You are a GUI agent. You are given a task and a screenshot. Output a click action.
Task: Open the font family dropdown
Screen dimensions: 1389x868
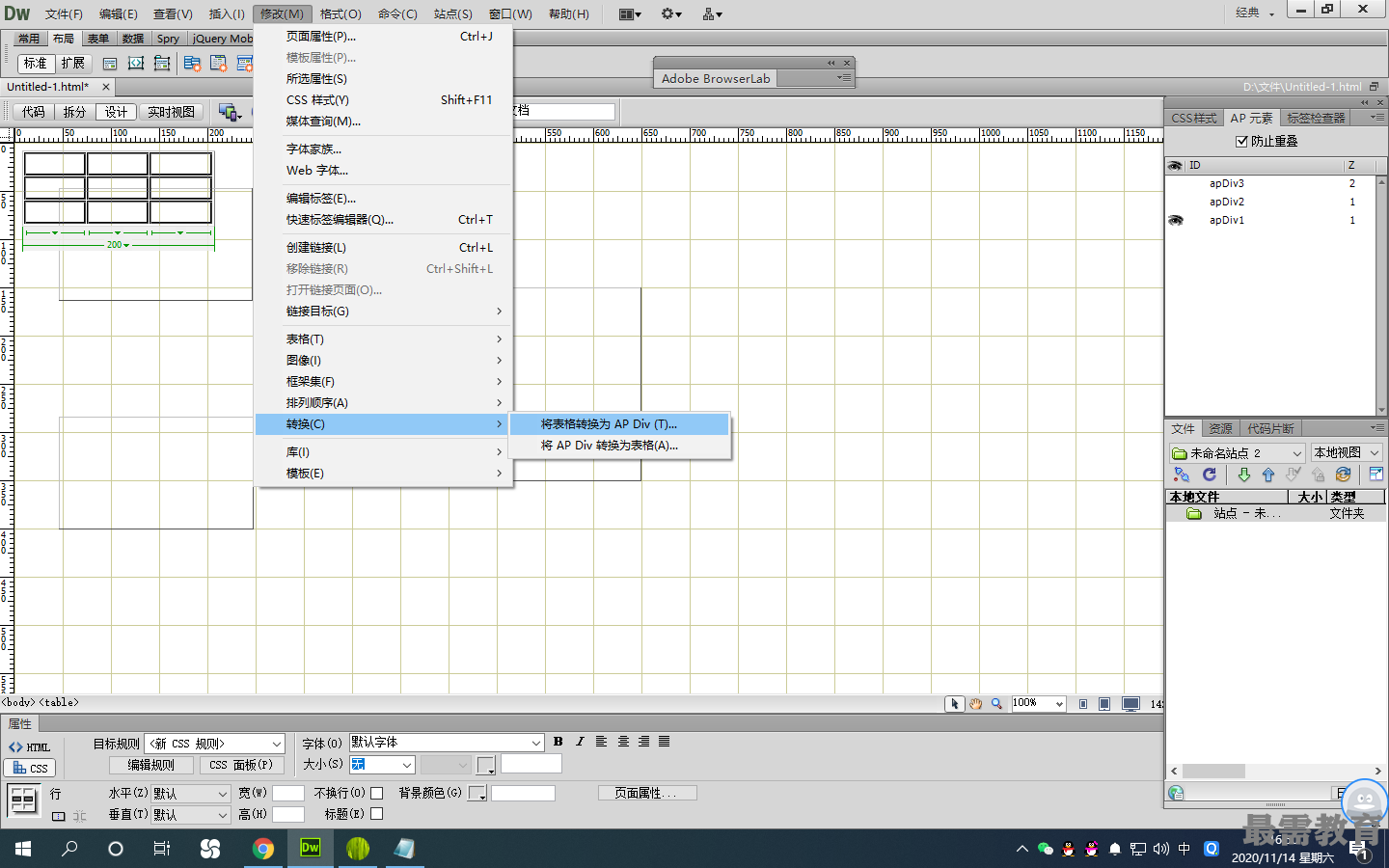click(447, 743)
